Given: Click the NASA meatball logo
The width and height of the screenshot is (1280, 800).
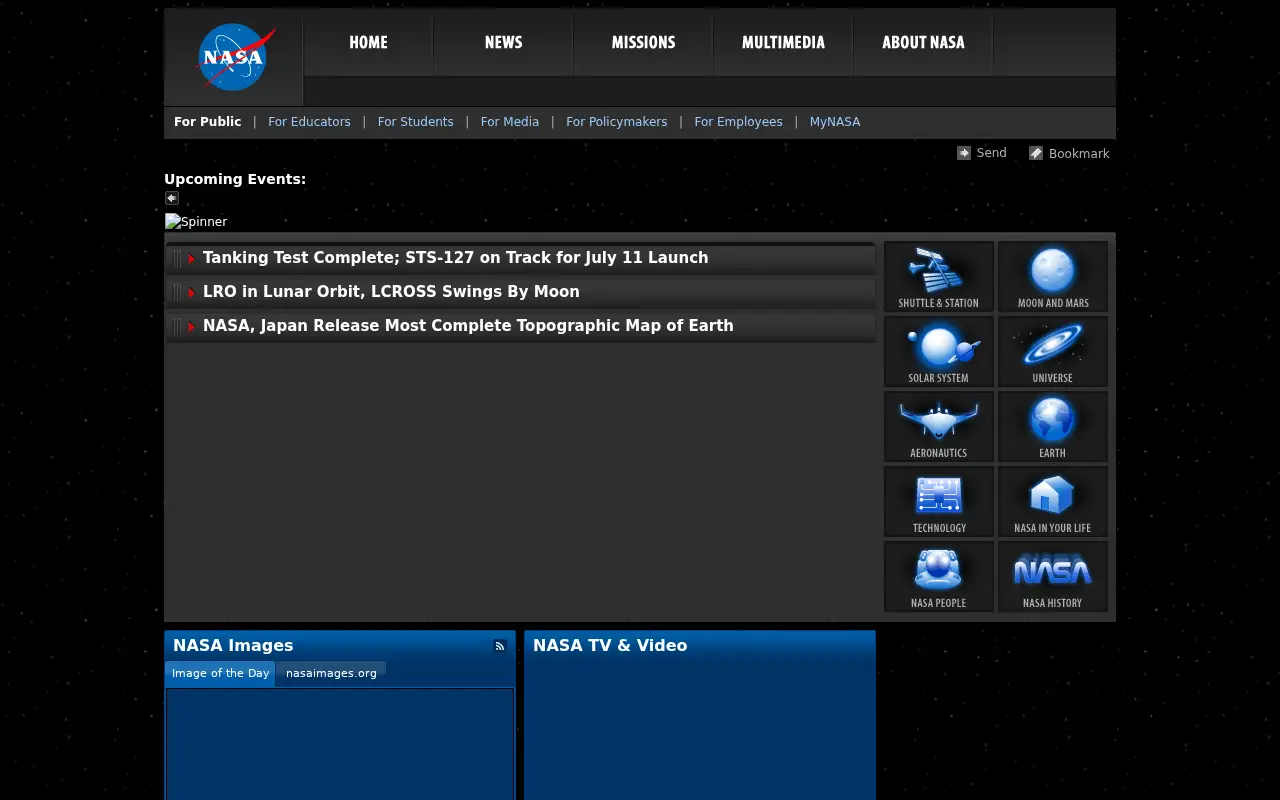Looking at the screenshot, I should point(236,57).
